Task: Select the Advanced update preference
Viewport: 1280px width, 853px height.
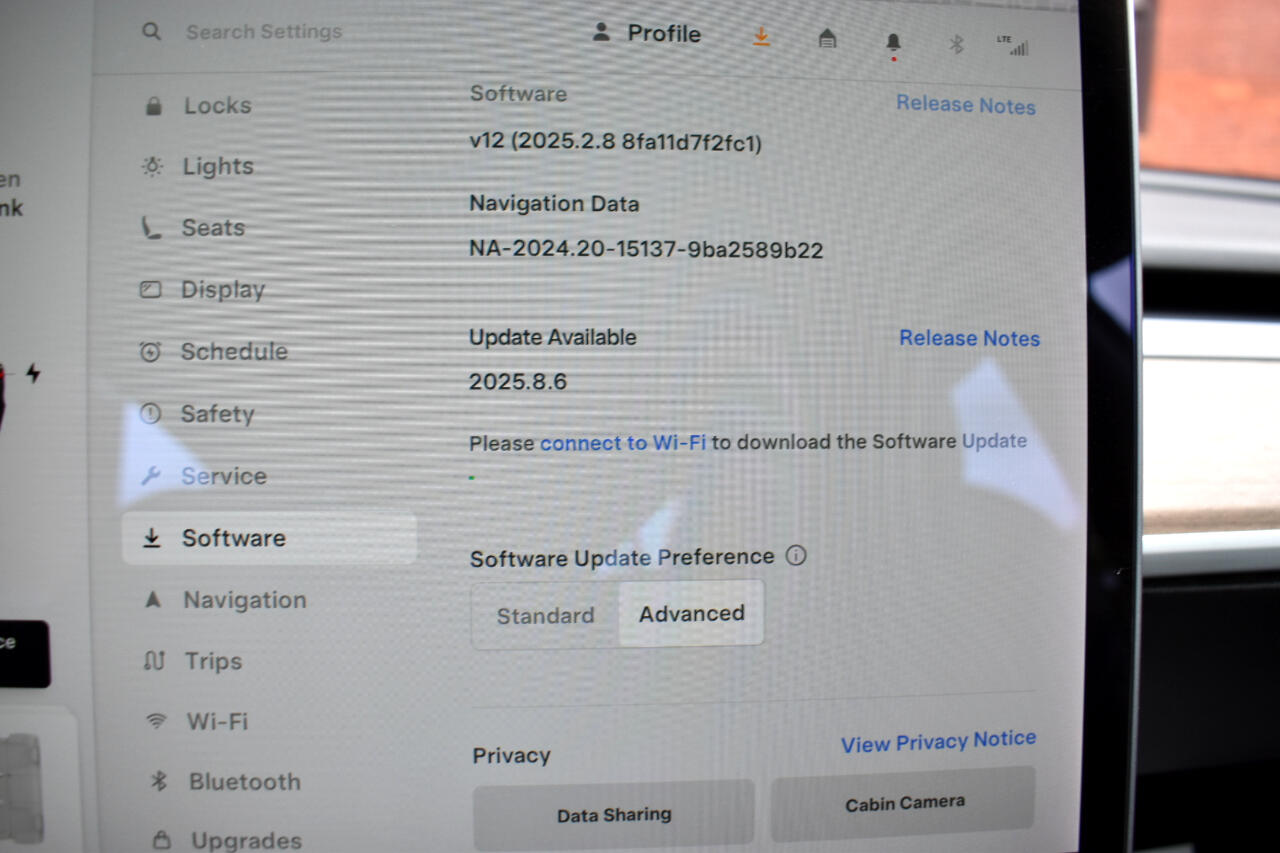Action: 692,613
